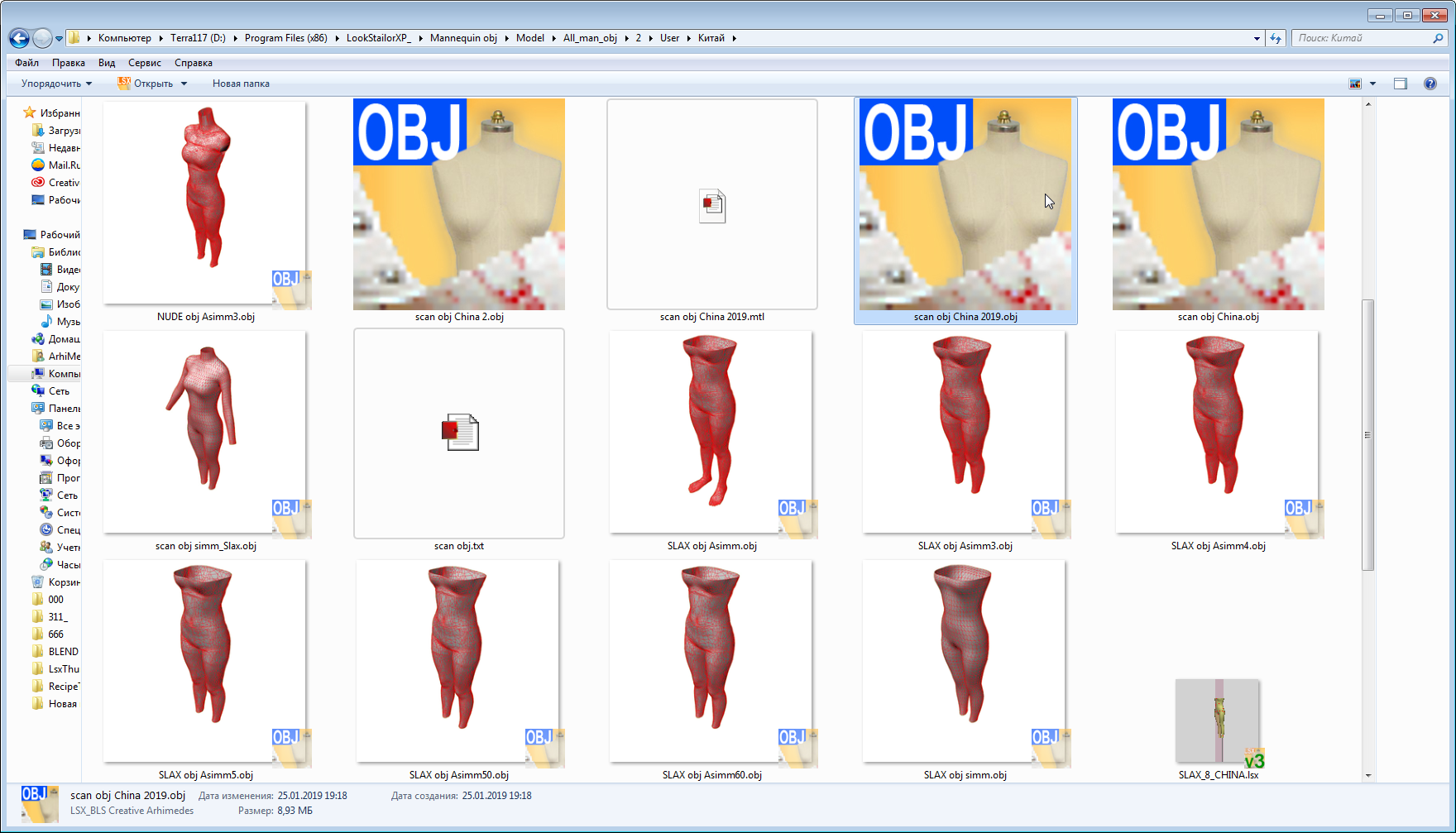Open Домашняя группа in the sidebar
The width and height of the screenshot is (1456, 833).
(56, 339)
